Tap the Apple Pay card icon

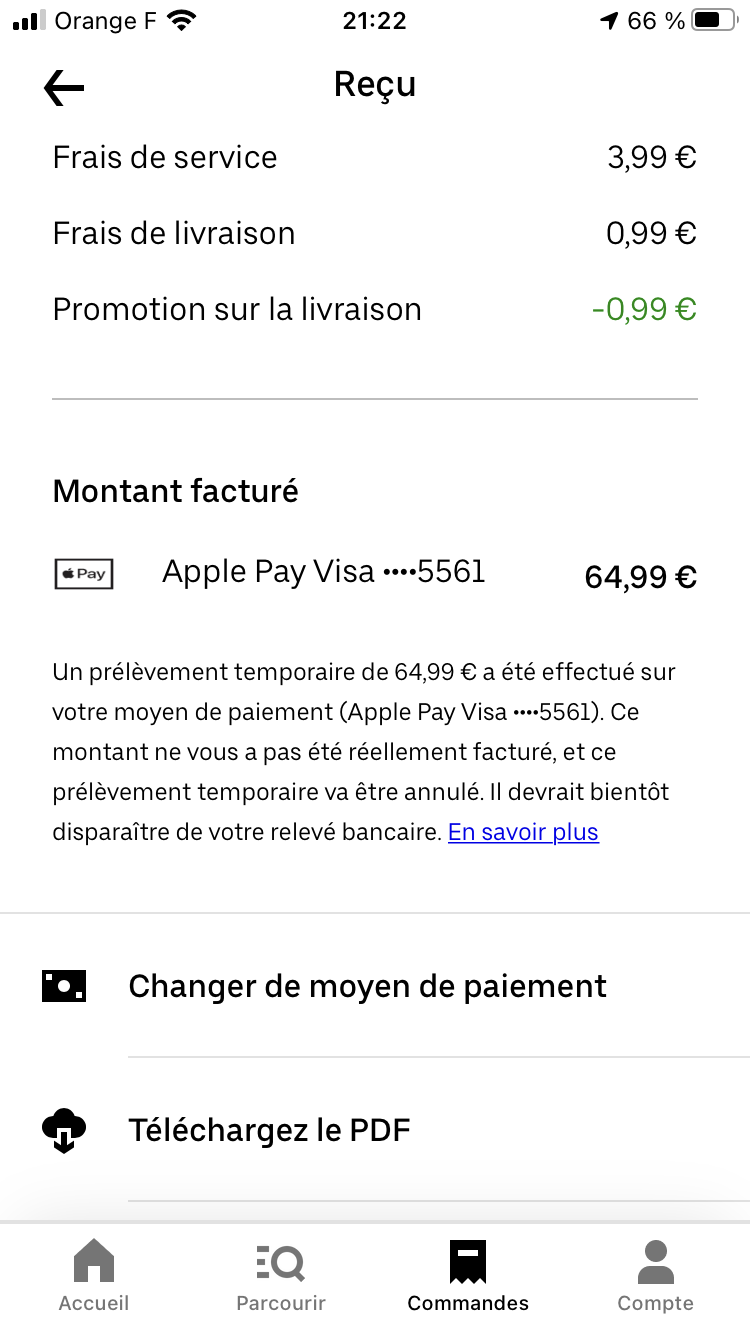coord(84,574)
